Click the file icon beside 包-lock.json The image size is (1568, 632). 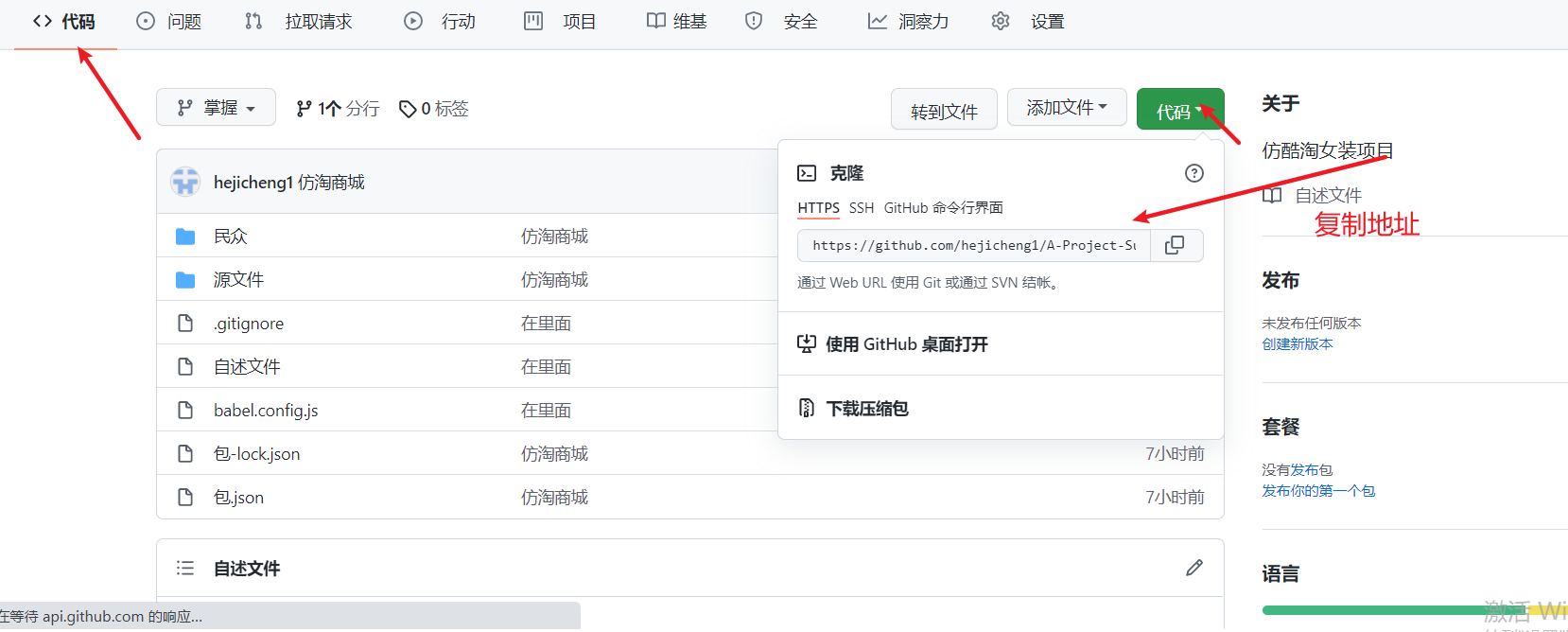point(185,453)
